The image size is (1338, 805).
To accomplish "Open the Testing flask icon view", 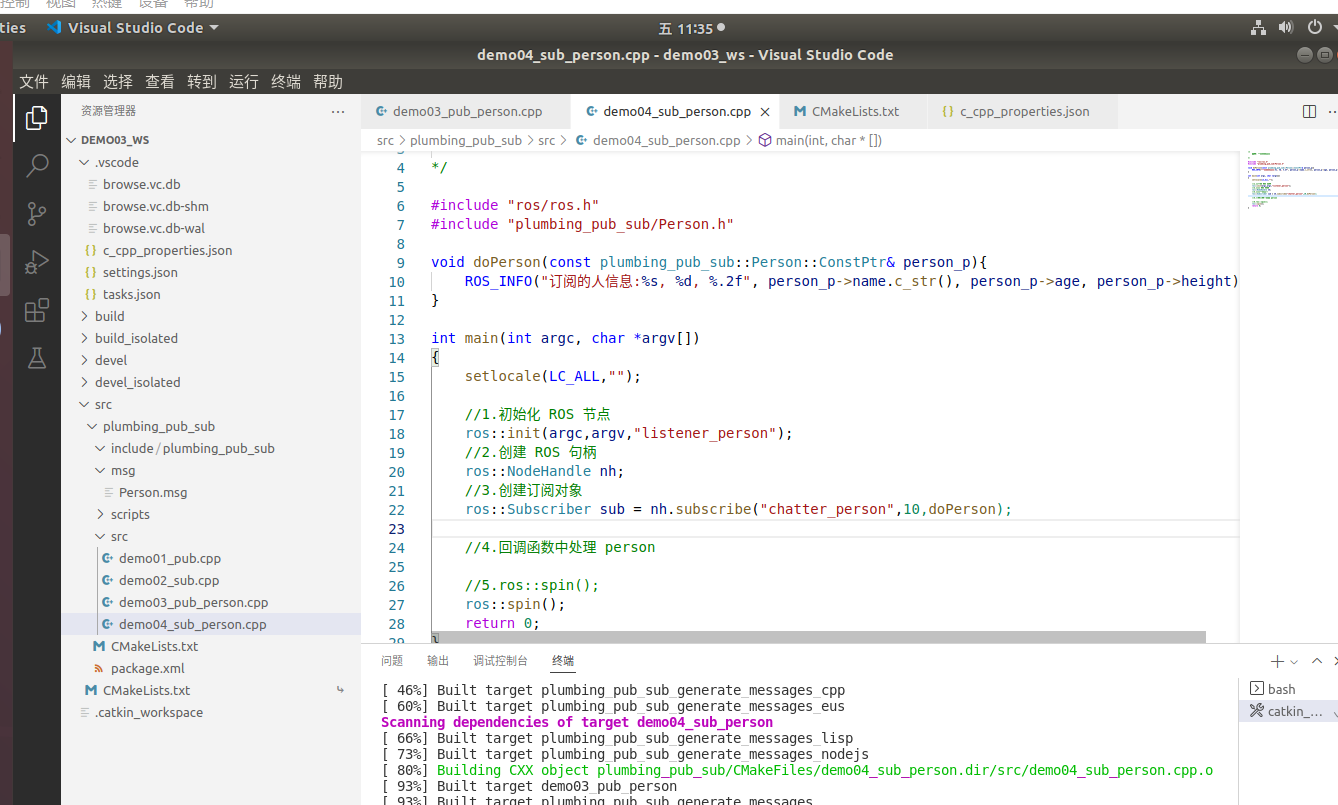I will pos(37,358).
